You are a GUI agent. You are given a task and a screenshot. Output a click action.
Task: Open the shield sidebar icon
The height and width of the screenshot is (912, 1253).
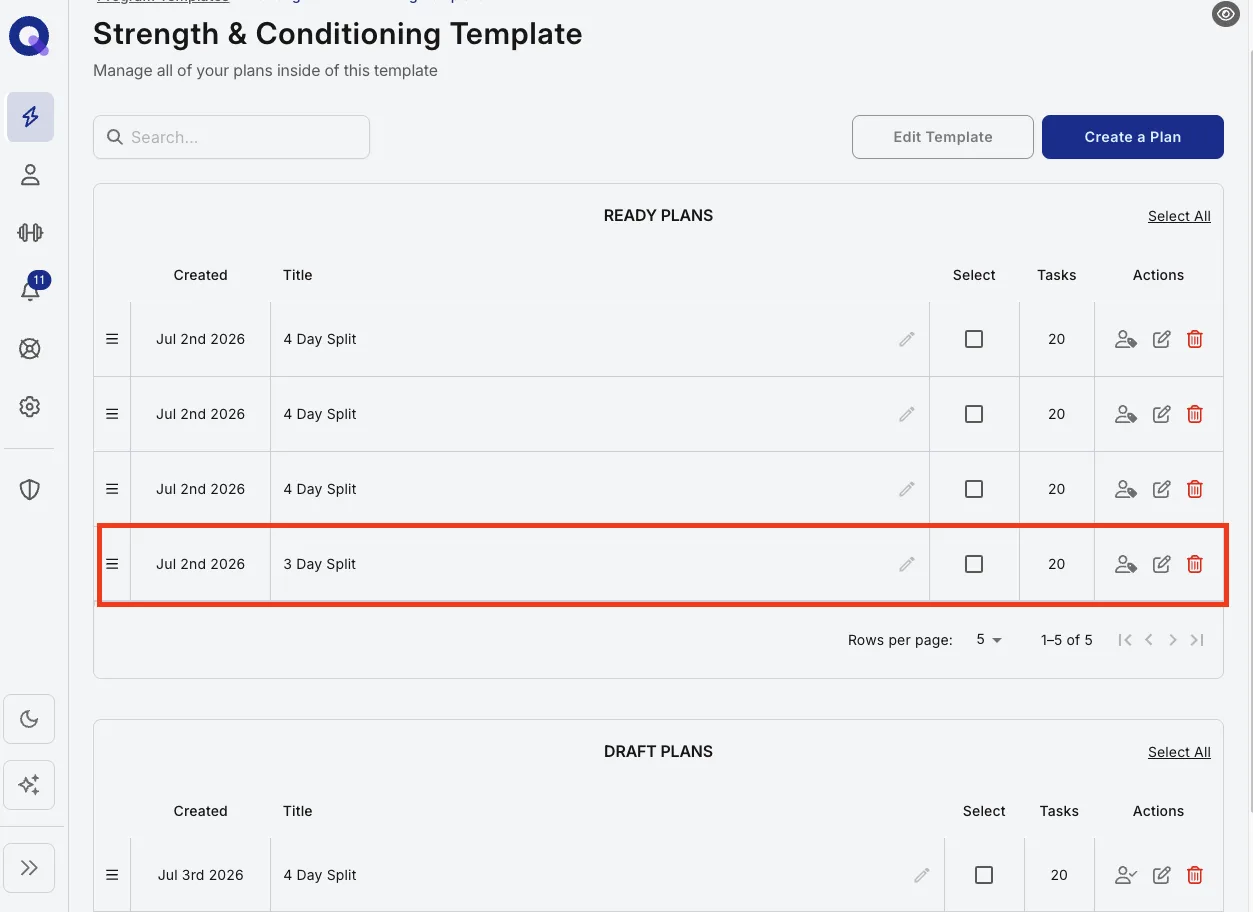tap(30, 489)
